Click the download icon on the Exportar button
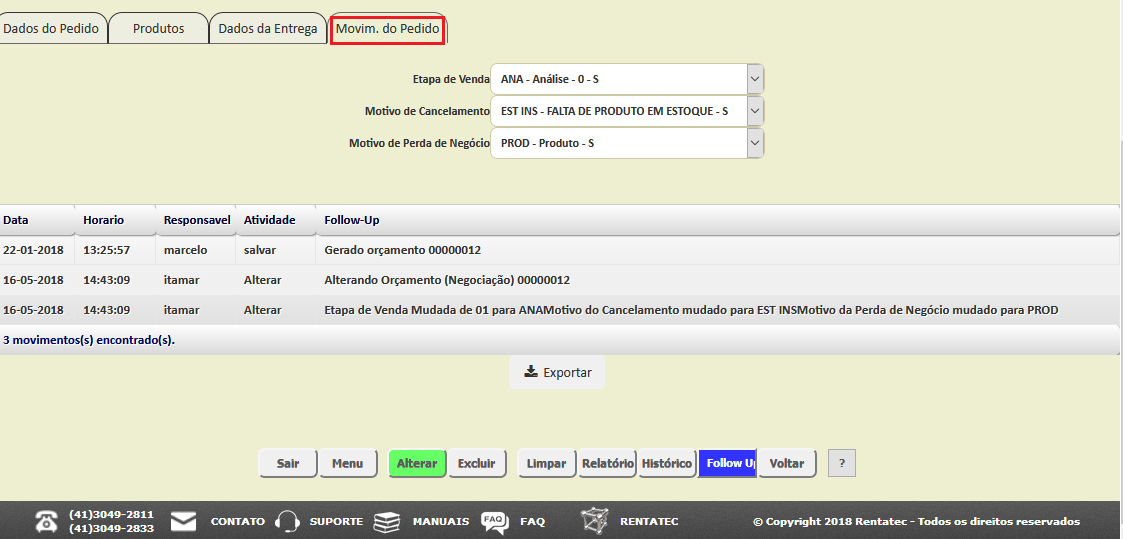1123x539 pixels. point(531,372)
